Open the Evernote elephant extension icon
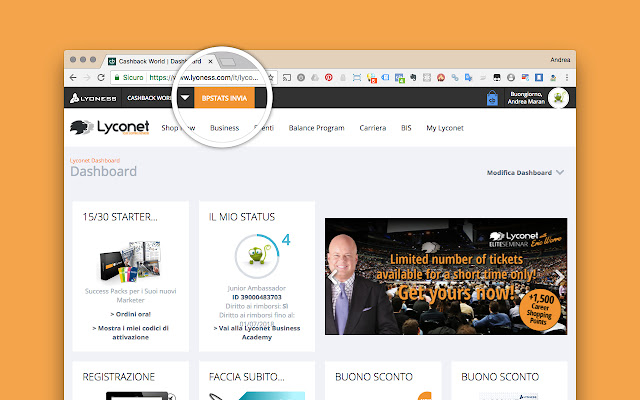The height and width of the screenshot is (400, 640). click(413, 77)
